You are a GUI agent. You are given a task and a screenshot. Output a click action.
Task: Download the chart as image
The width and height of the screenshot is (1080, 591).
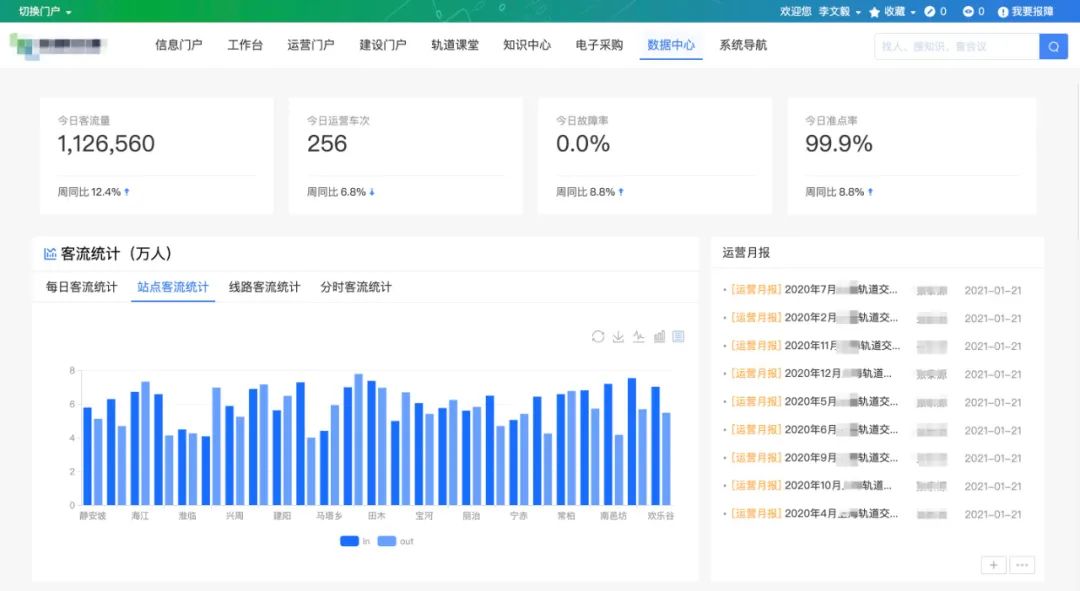point(619,336)
